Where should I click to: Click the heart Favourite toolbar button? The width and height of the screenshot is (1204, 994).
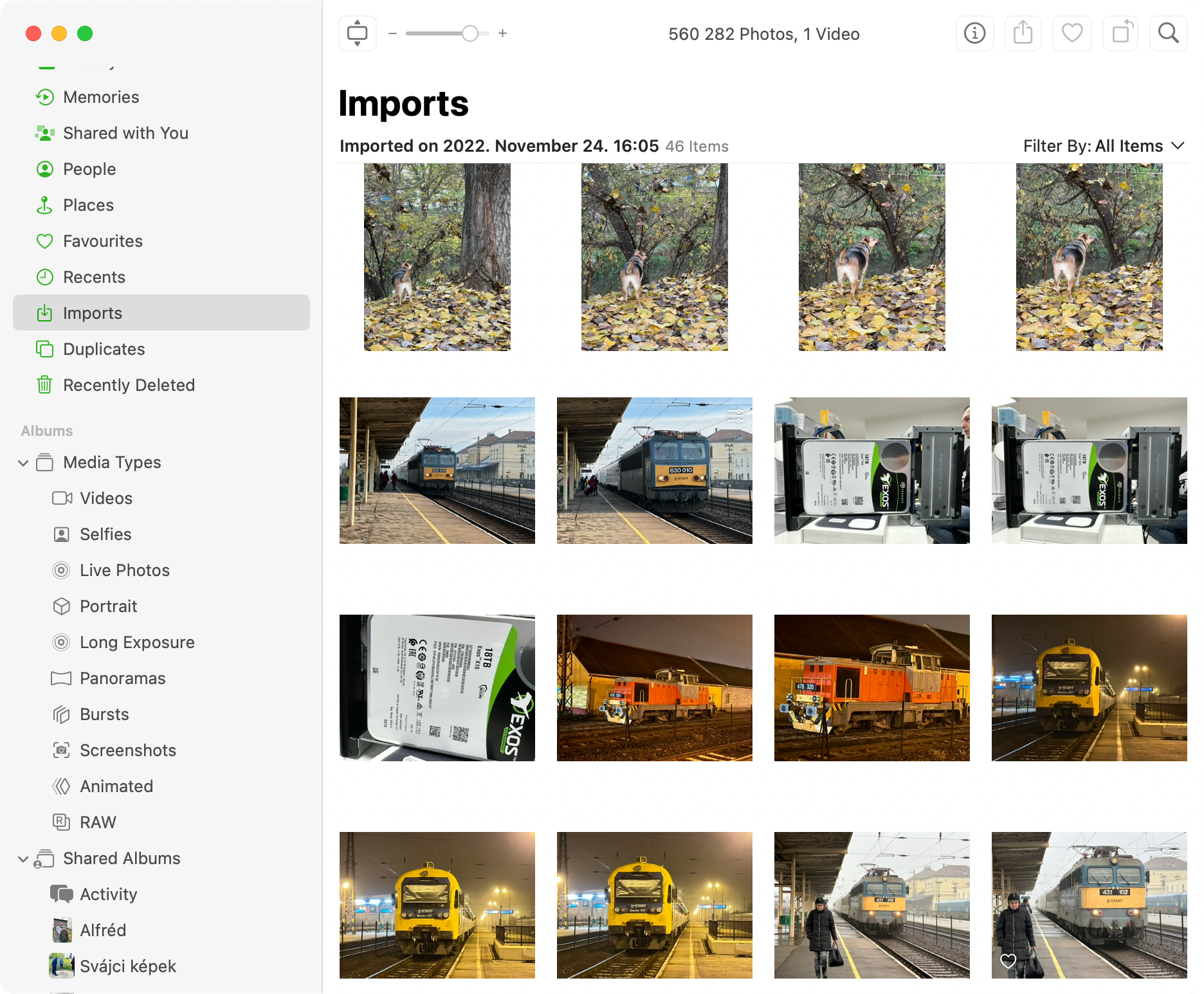1072,33
